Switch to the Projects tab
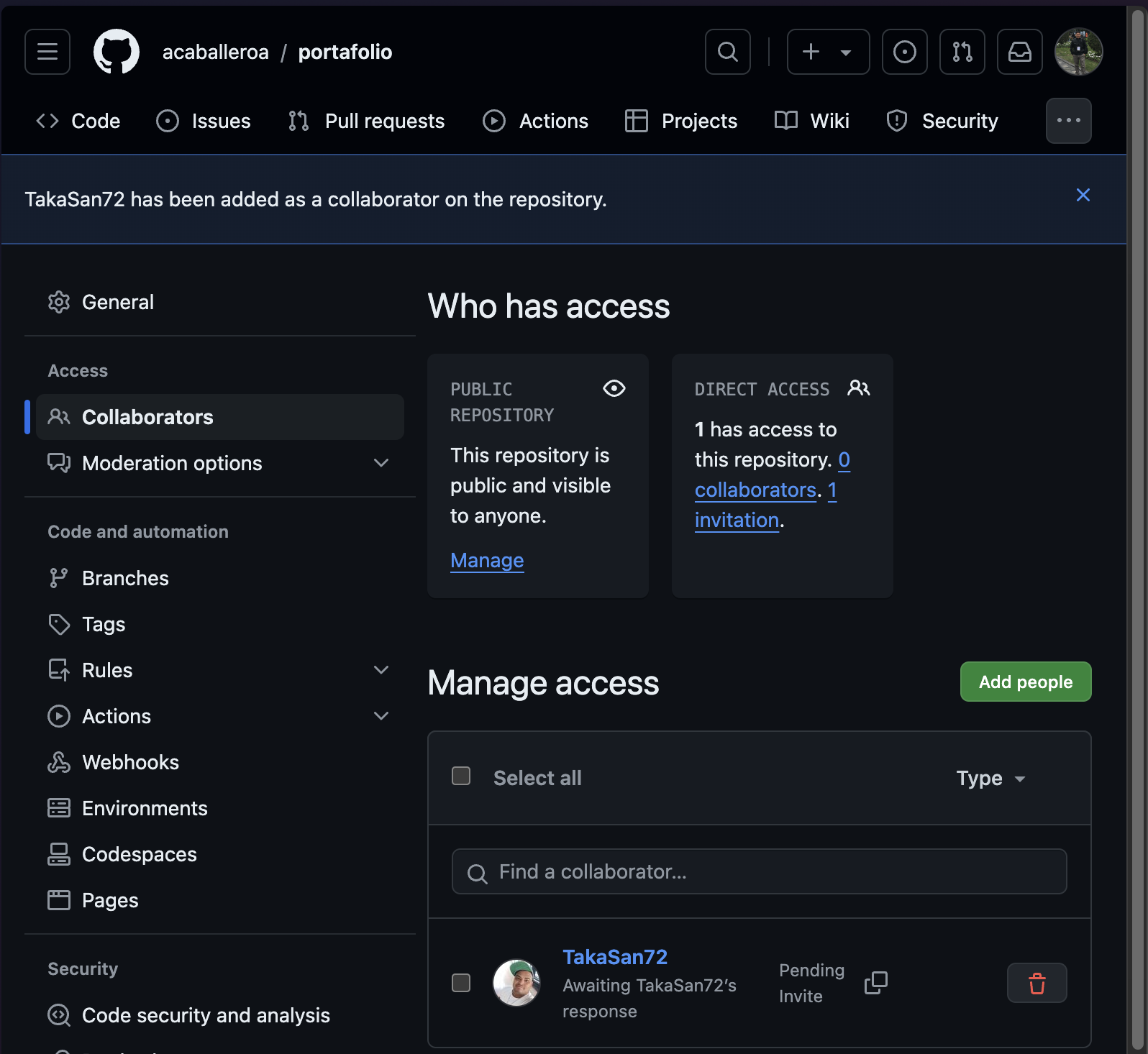Viewport: 1148px width, 1054px height. 681,121
